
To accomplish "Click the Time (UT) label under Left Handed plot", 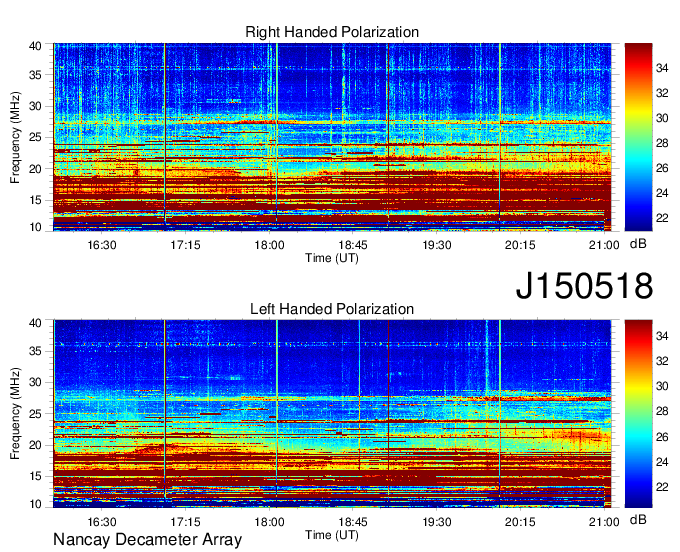I will click(x=332, y=535).
